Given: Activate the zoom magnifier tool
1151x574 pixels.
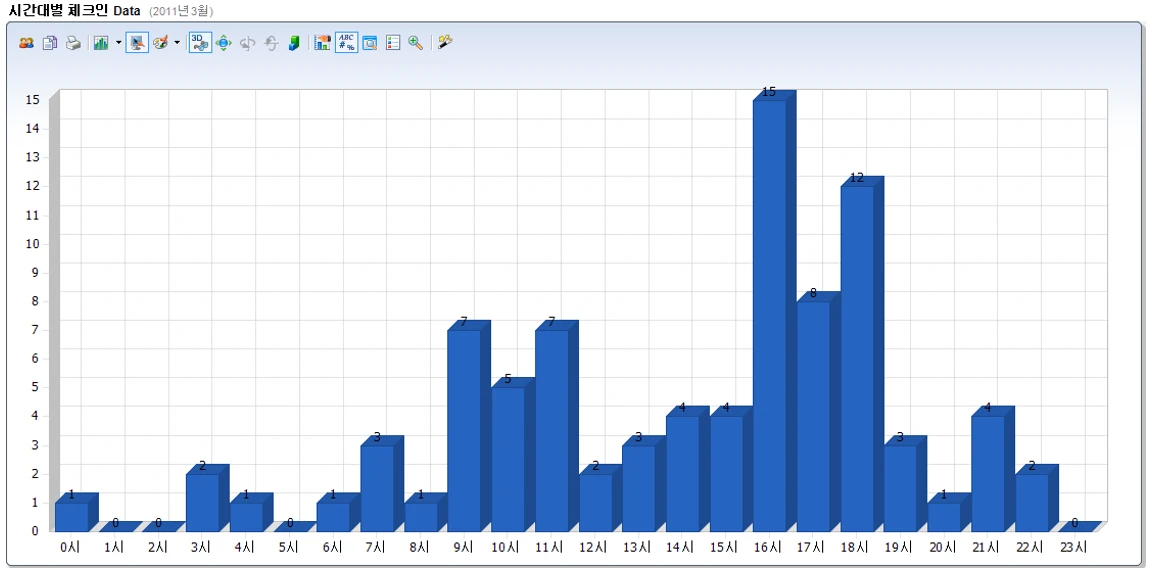Looking at the screenshot, I should [x=415, y=43].
